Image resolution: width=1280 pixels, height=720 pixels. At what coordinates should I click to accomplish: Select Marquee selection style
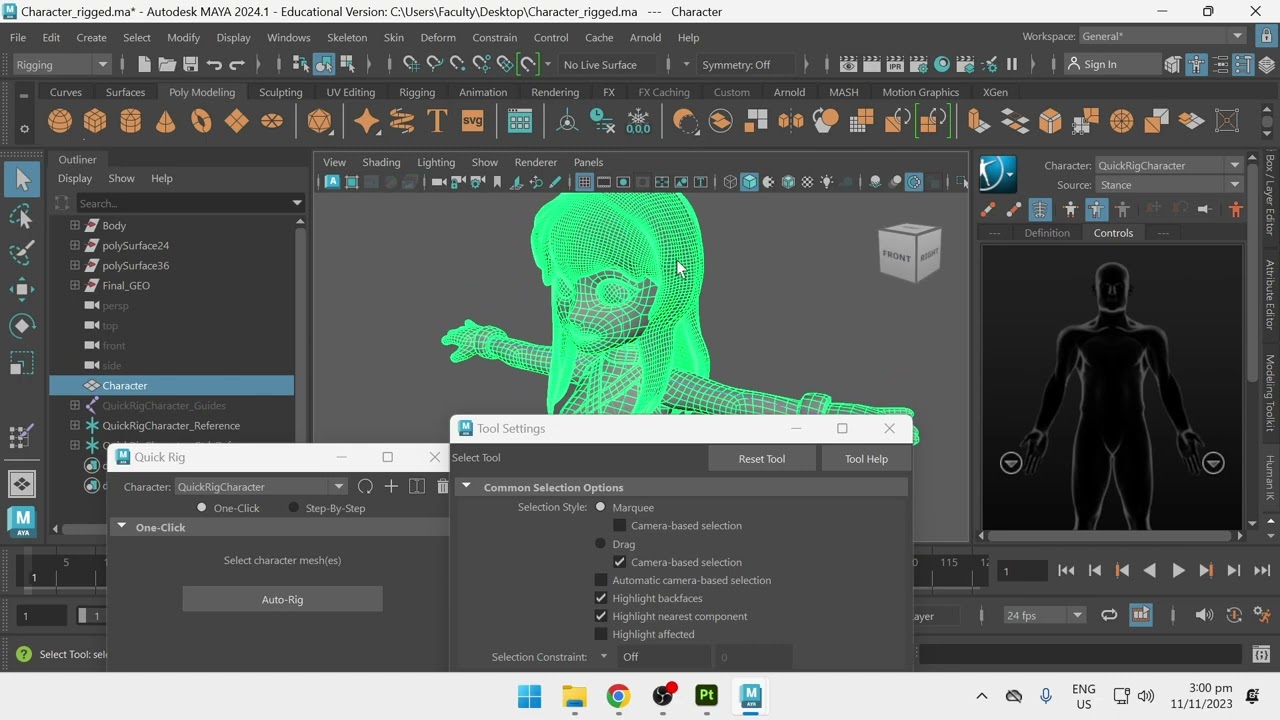(x=600, y=507)
